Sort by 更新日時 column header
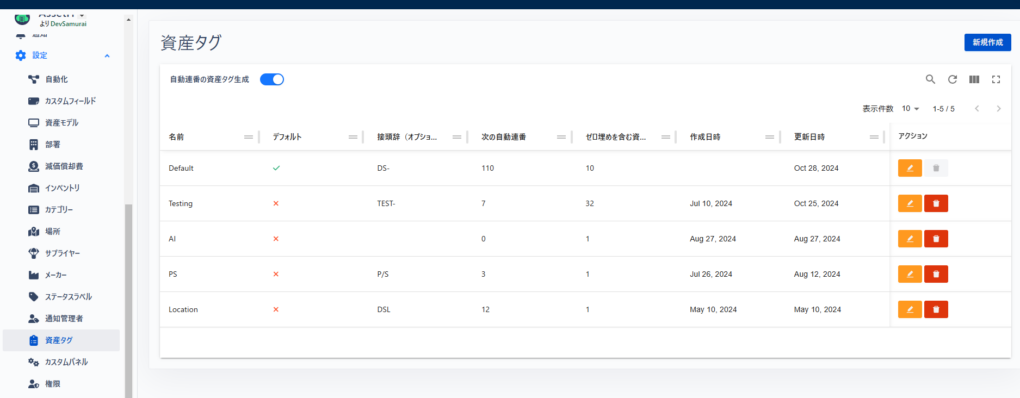 (809, 137)
